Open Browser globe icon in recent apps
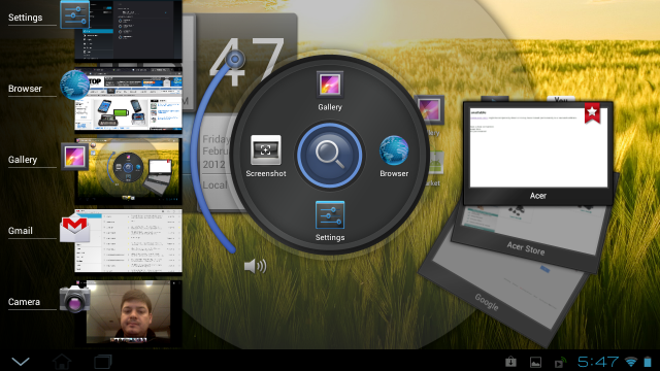 (x=75, y=85)
